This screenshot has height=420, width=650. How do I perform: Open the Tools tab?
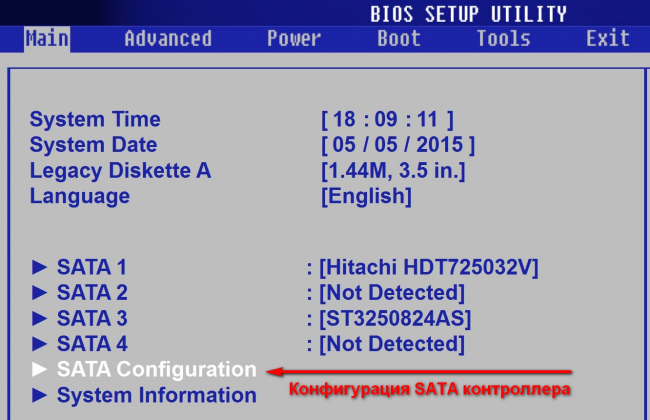coord(503,39)
